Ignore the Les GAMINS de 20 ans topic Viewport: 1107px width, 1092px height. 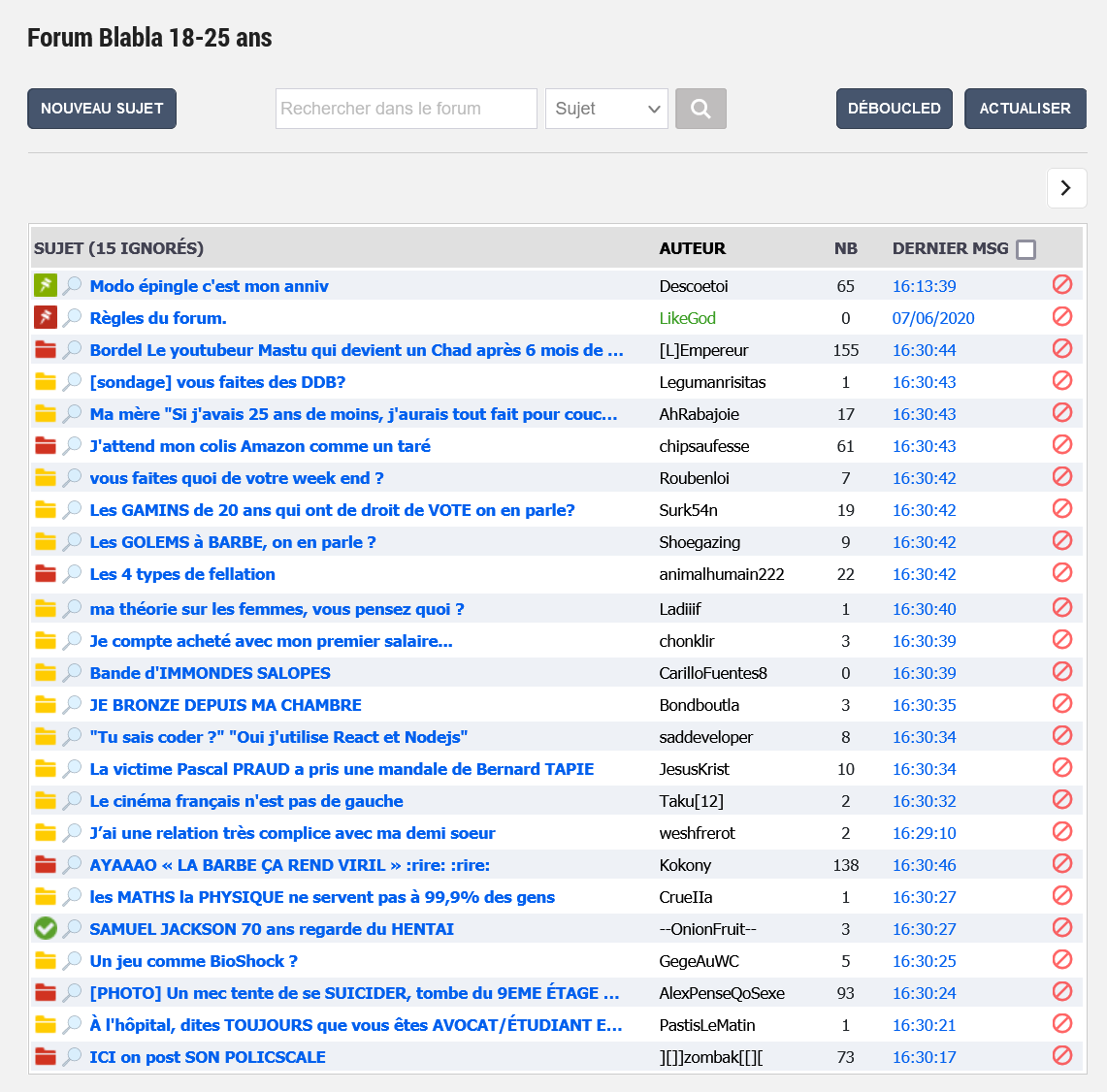click(x=1061, y=509)
